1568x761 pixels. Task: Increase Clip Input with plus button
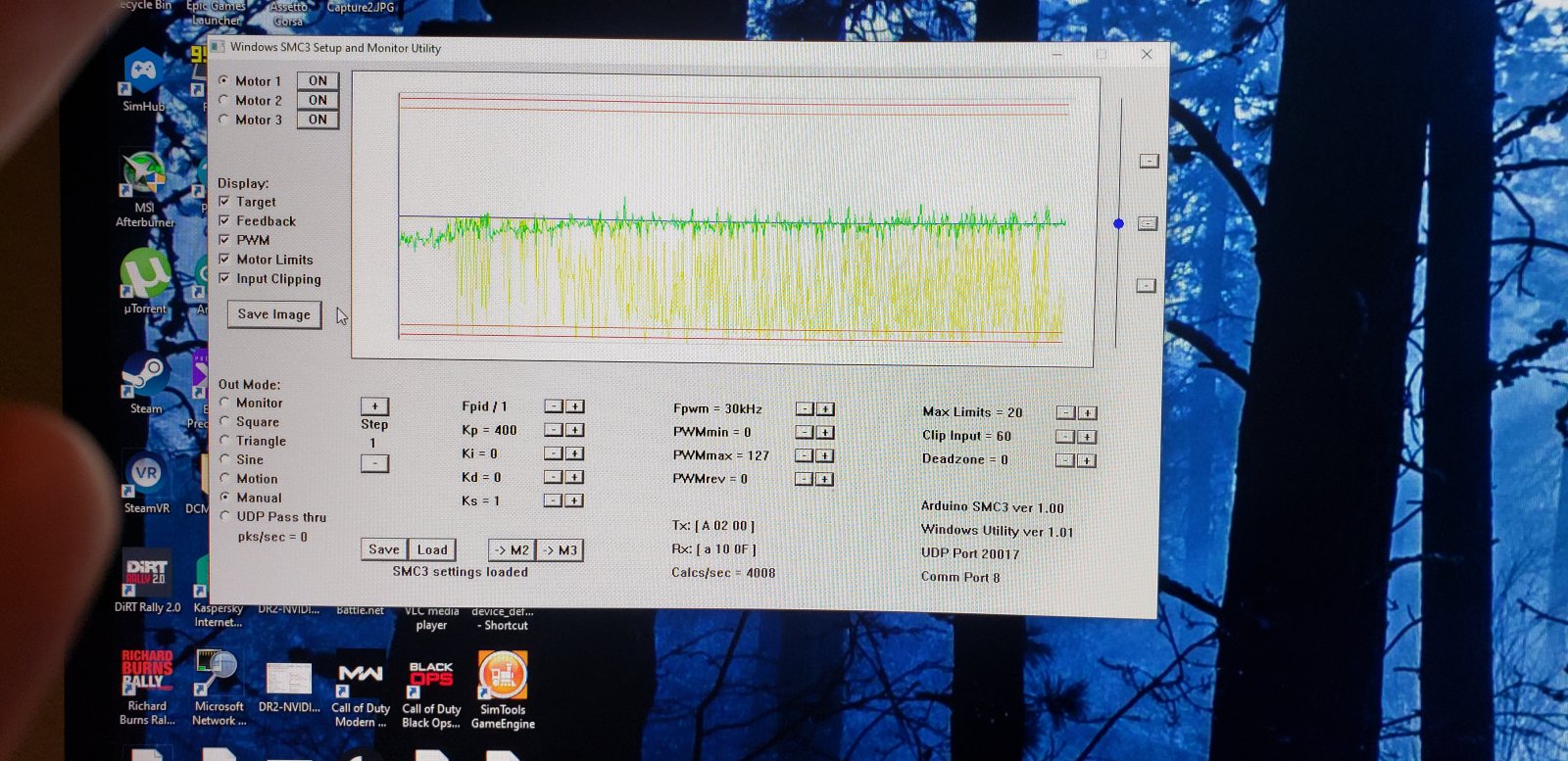click(1087, 437)
